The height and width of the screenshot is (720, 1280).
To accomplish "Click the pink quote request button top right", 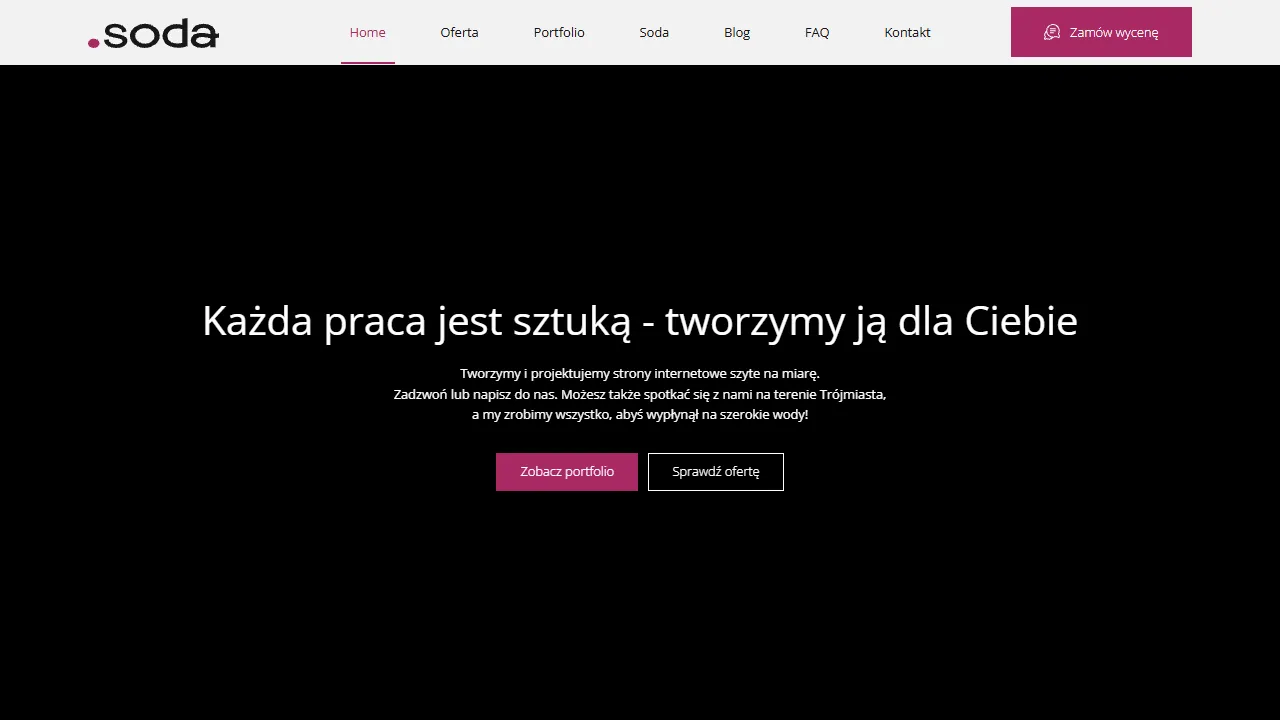I will coord(1100,32).
